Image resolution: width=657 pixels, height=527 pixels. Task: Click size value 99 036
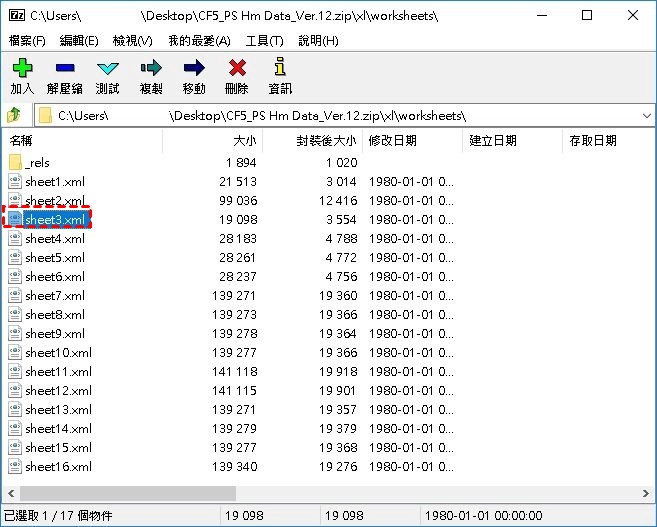(238, 201)
